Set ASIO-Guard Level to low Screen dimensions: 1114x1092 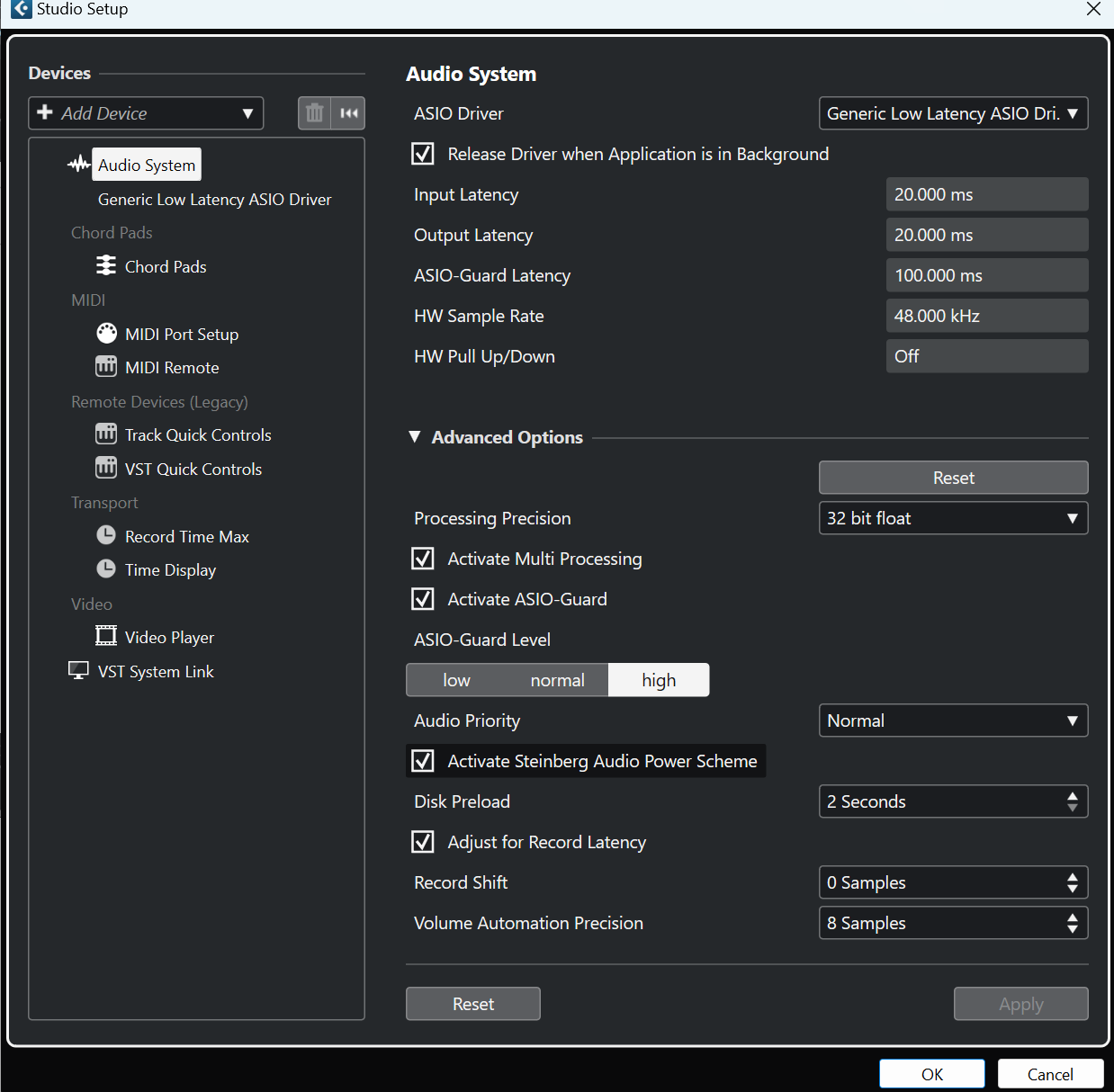[456, 680]
